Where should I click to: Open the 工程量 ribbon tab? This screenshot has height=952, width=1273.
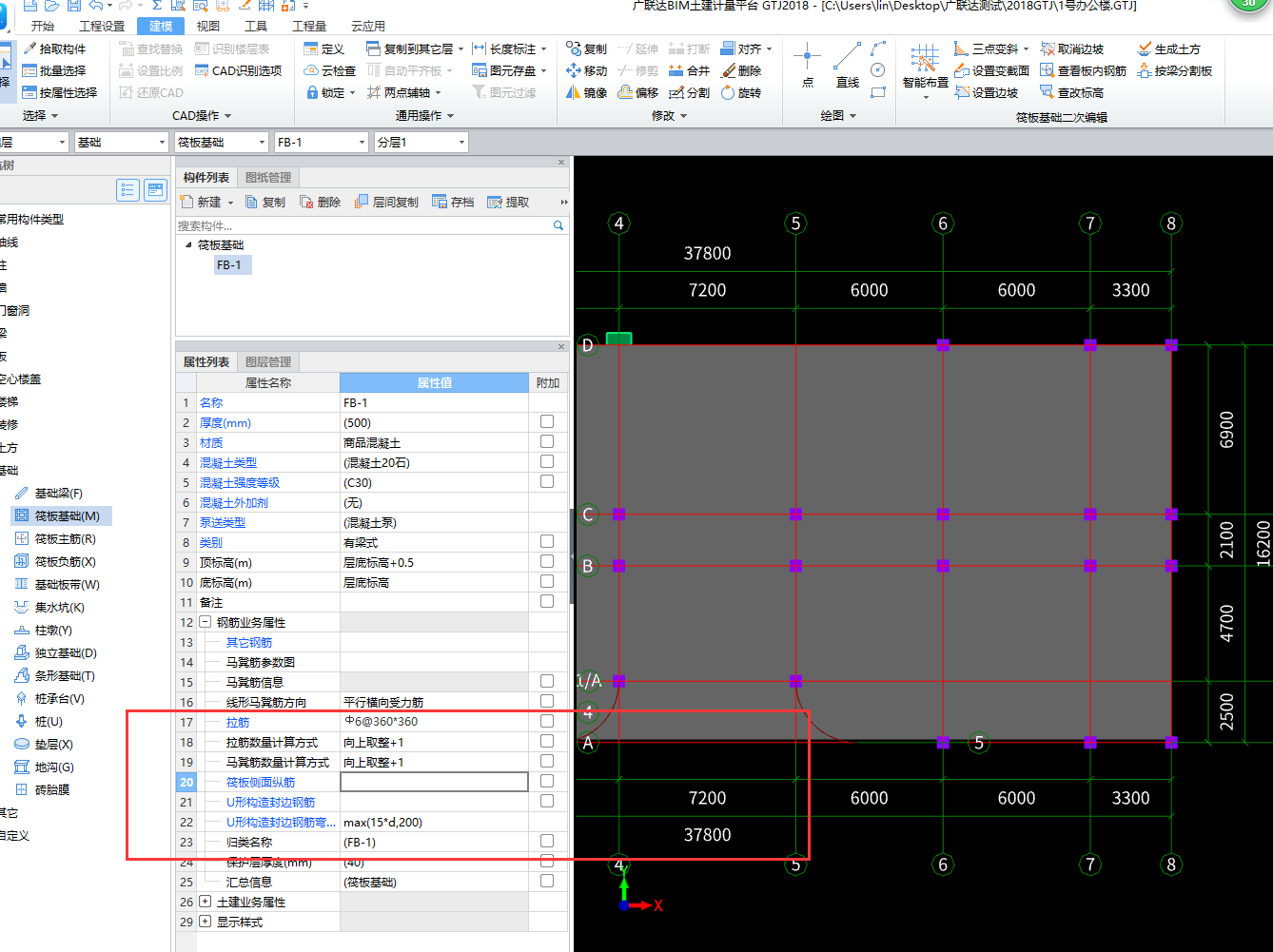point(309,27)
